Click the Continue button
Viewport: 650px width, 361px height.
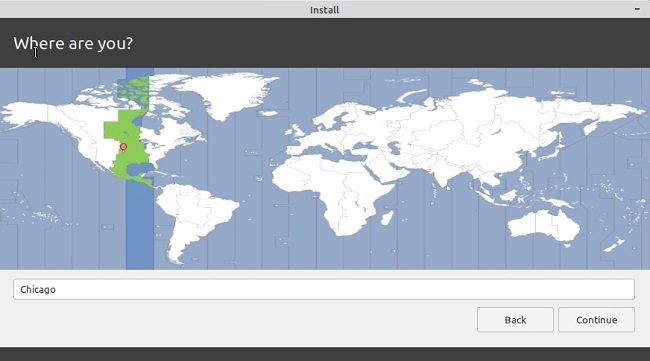point(596,320)
